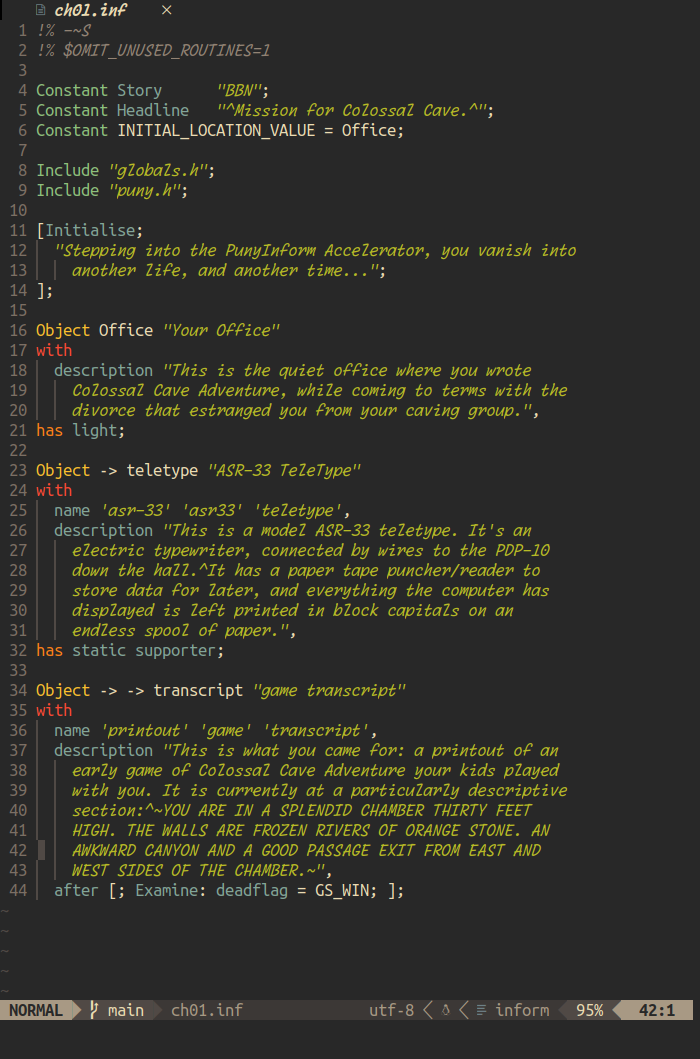Click the git branch icon in the status line
Image resolution: width=700 pixels, height=1059 pixels.
[x=94, y=1010]
